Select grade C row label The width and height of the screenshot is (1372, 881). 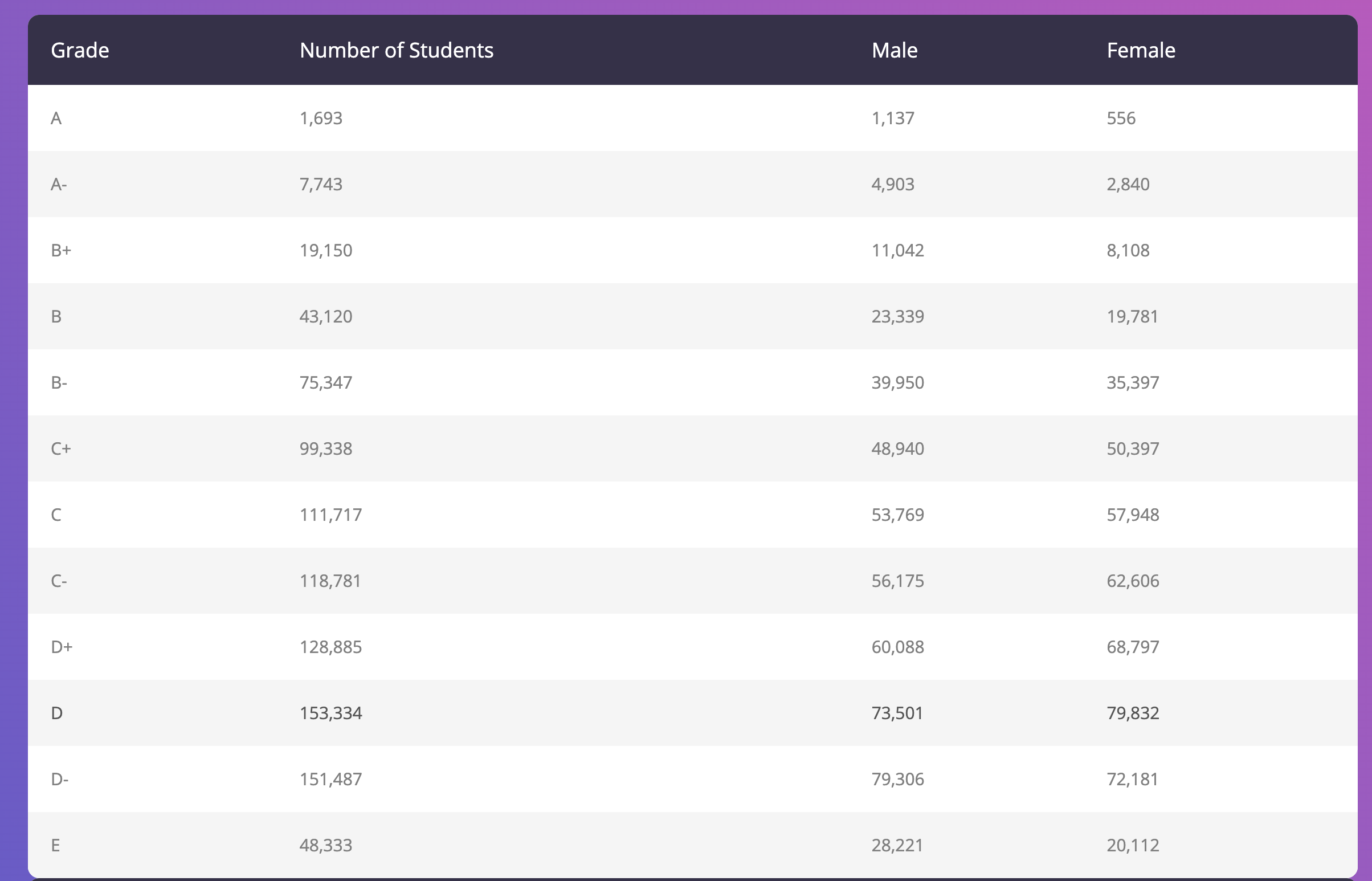[56, 515]
